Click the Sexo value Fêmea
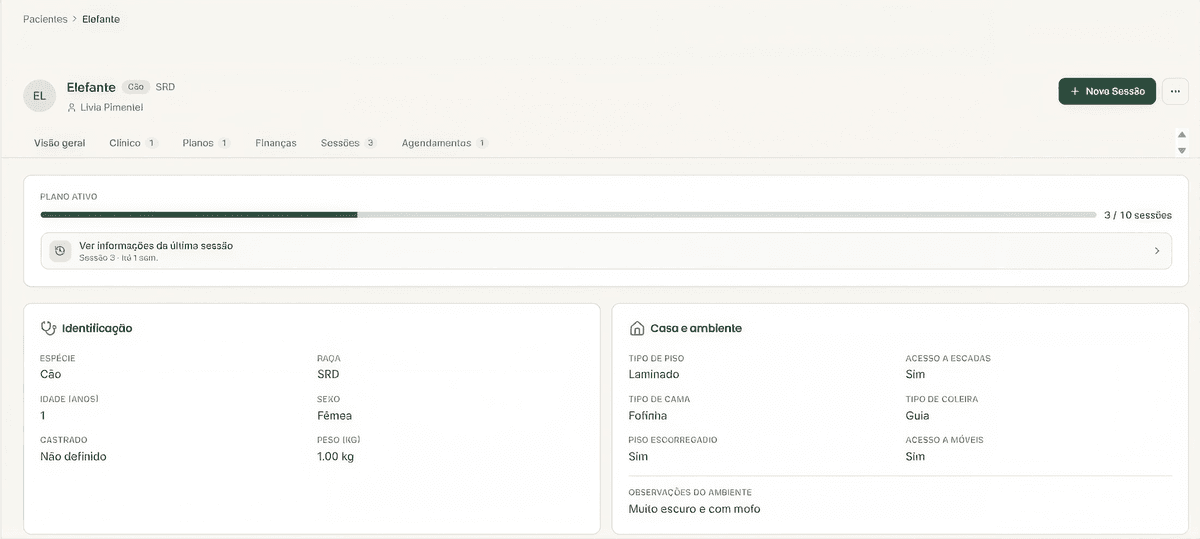1200x539 pixels. coord(334,415)
